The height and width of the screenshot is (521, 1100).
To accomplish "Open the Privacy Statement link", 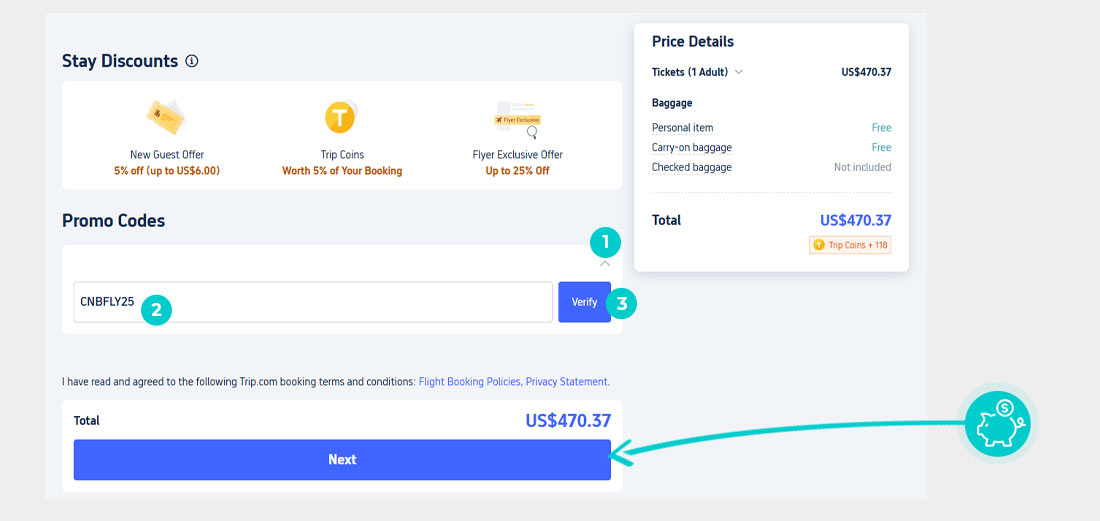I will click(x=567, y=381).
